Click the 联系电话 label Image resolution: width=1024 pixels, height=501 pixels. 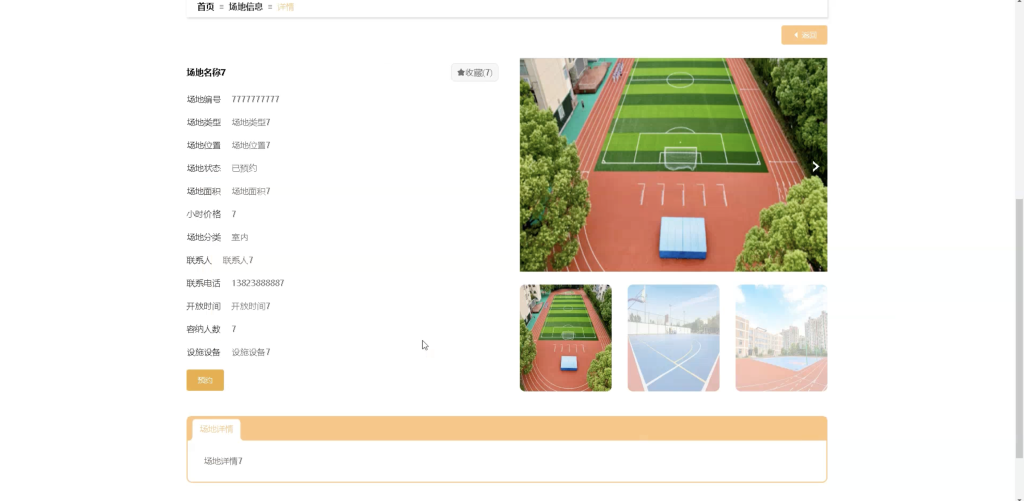(x=204, y=283)
